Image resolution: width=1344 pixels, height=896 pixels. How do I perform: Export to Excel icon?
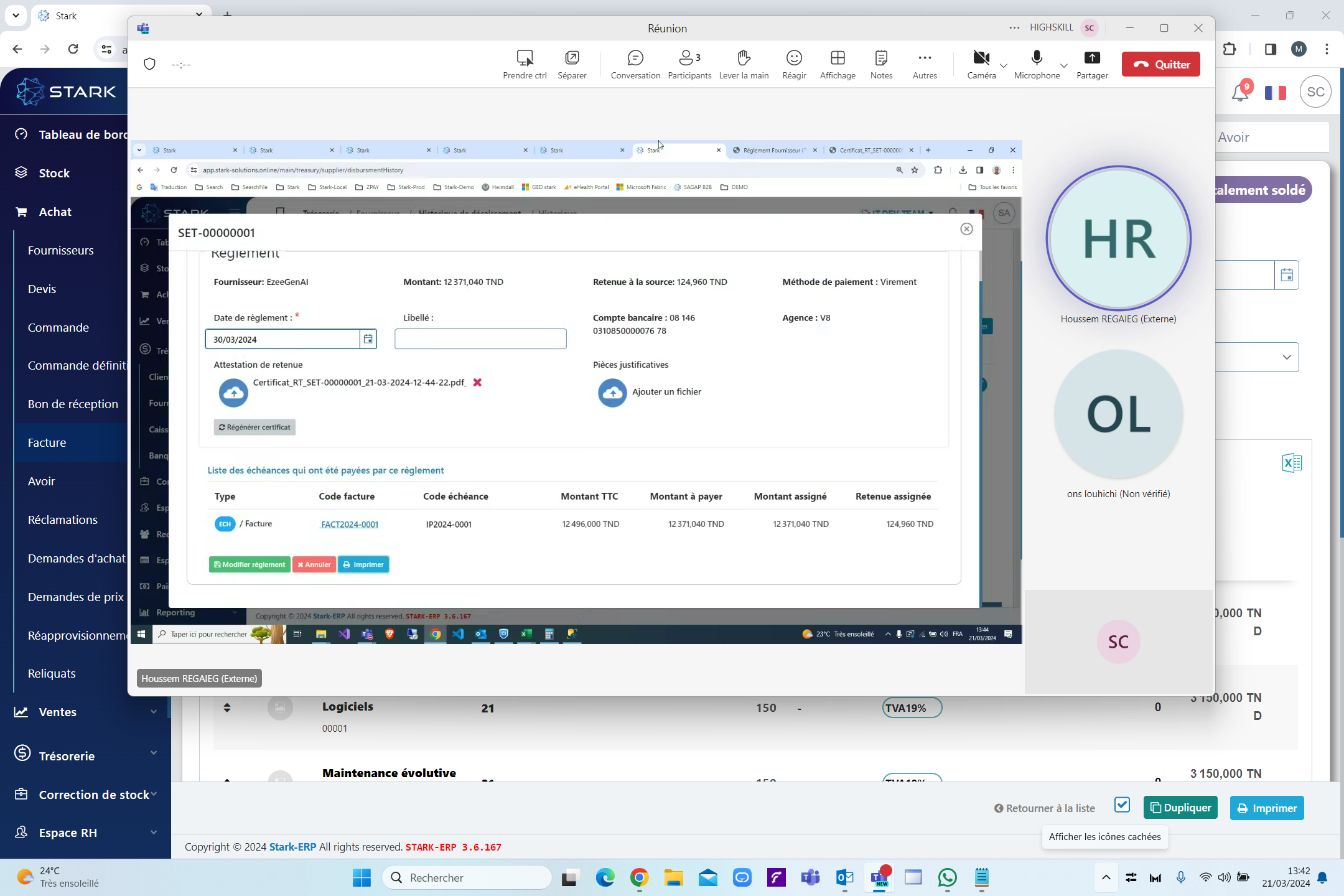pos(1292,462)
